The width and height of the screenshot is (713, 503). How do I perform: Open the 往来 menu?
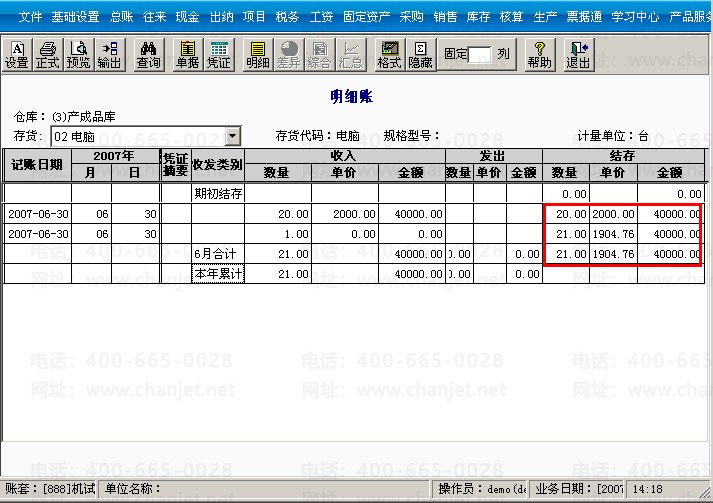coord(155,17)
